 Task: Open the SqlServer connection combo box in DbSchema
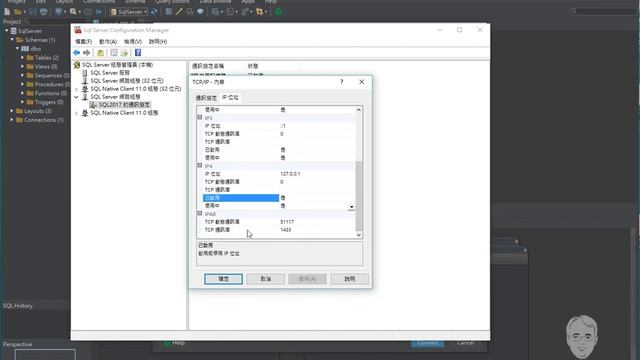(129, 12)
